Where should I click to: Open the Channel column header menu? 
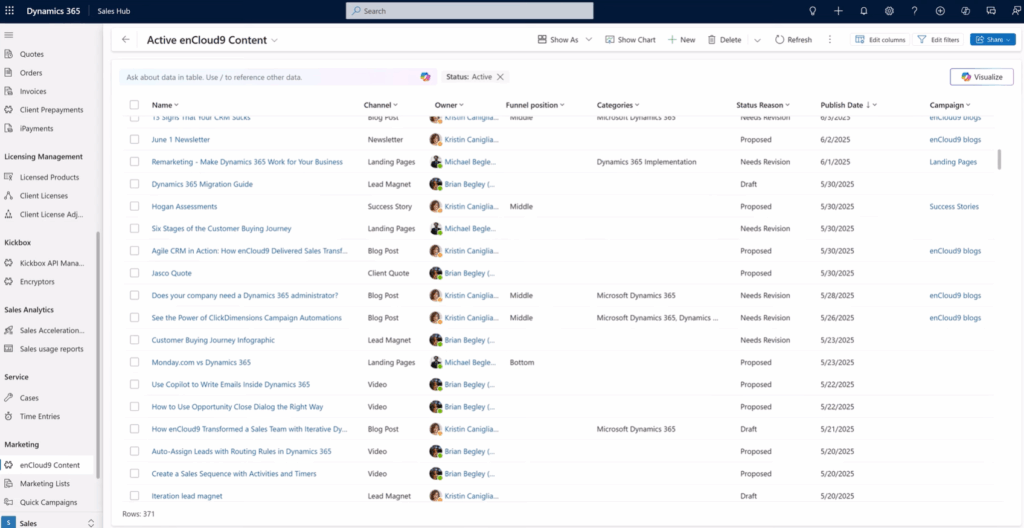(381, 105)
